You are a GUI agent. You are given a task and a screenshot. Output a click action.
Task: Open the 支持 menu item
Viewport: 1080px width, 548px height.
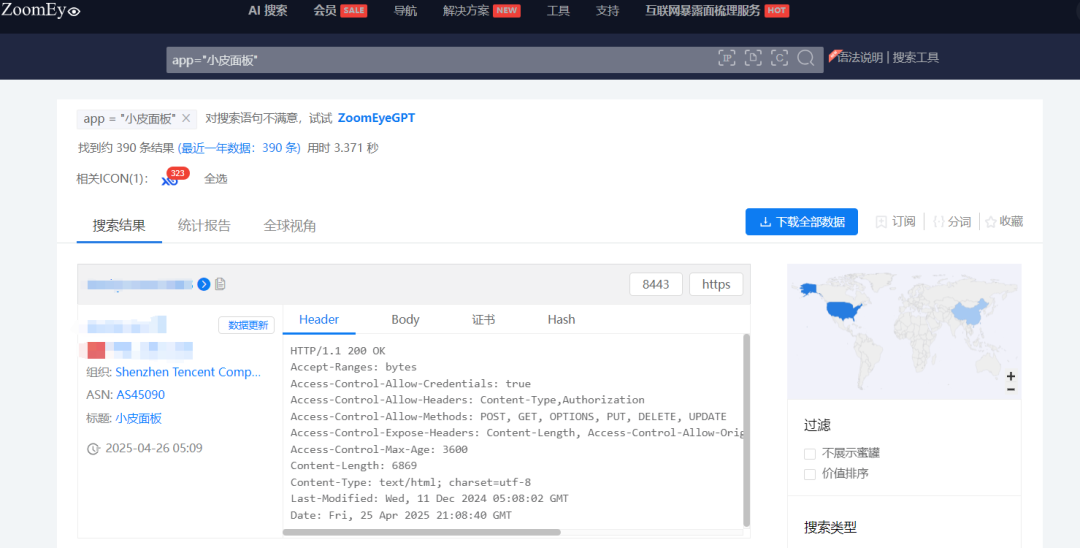coord(608,10)
